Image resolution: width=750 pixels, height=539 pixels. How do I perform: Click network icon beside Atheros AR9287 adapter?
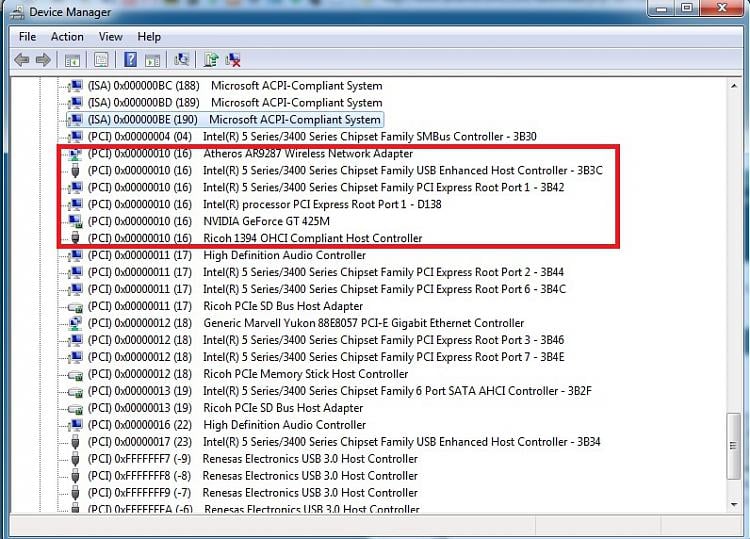tap(76, 154)
